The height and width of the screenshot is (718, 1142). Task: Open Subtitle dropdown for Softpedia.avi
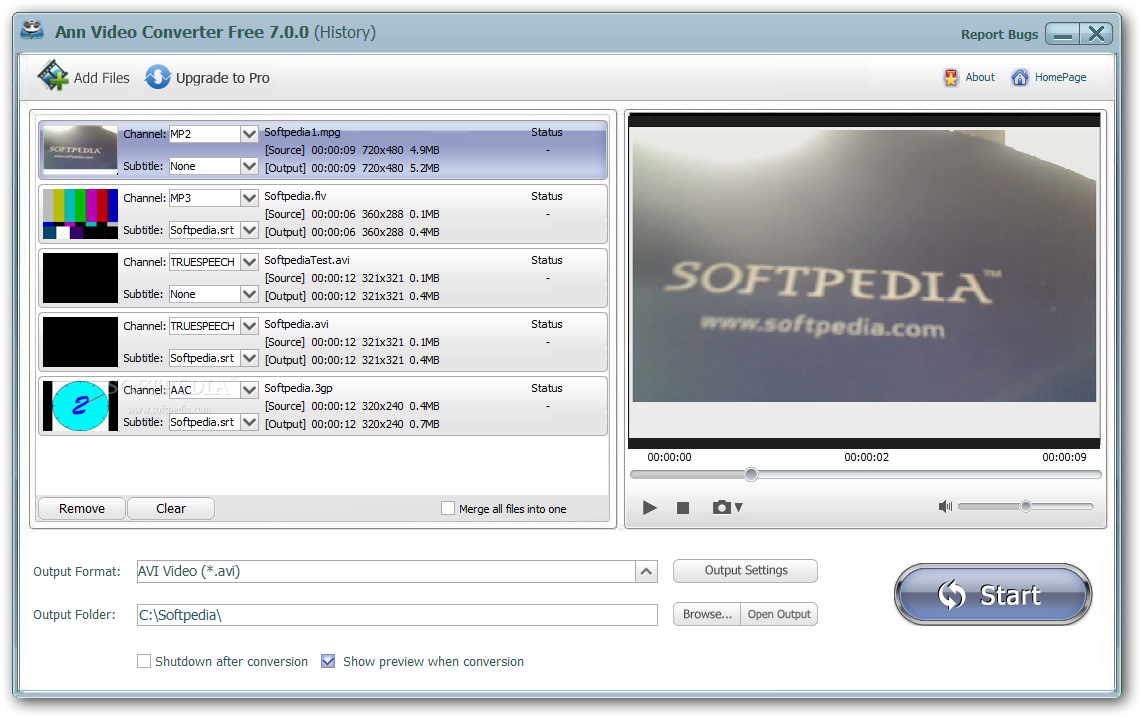click(249, 358)
